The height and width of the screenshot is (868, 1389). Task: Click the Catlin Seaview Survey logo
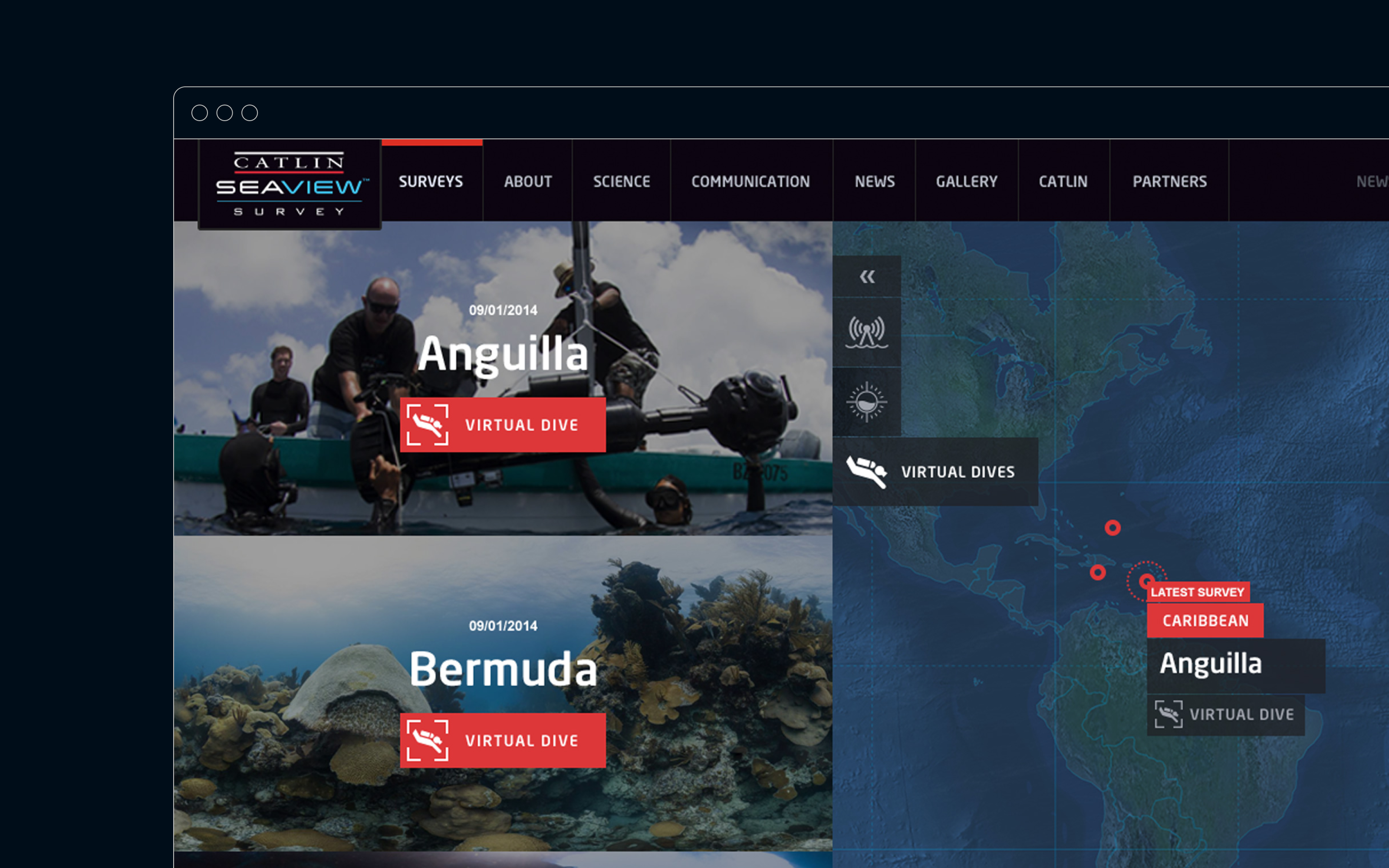coord(289,184)
